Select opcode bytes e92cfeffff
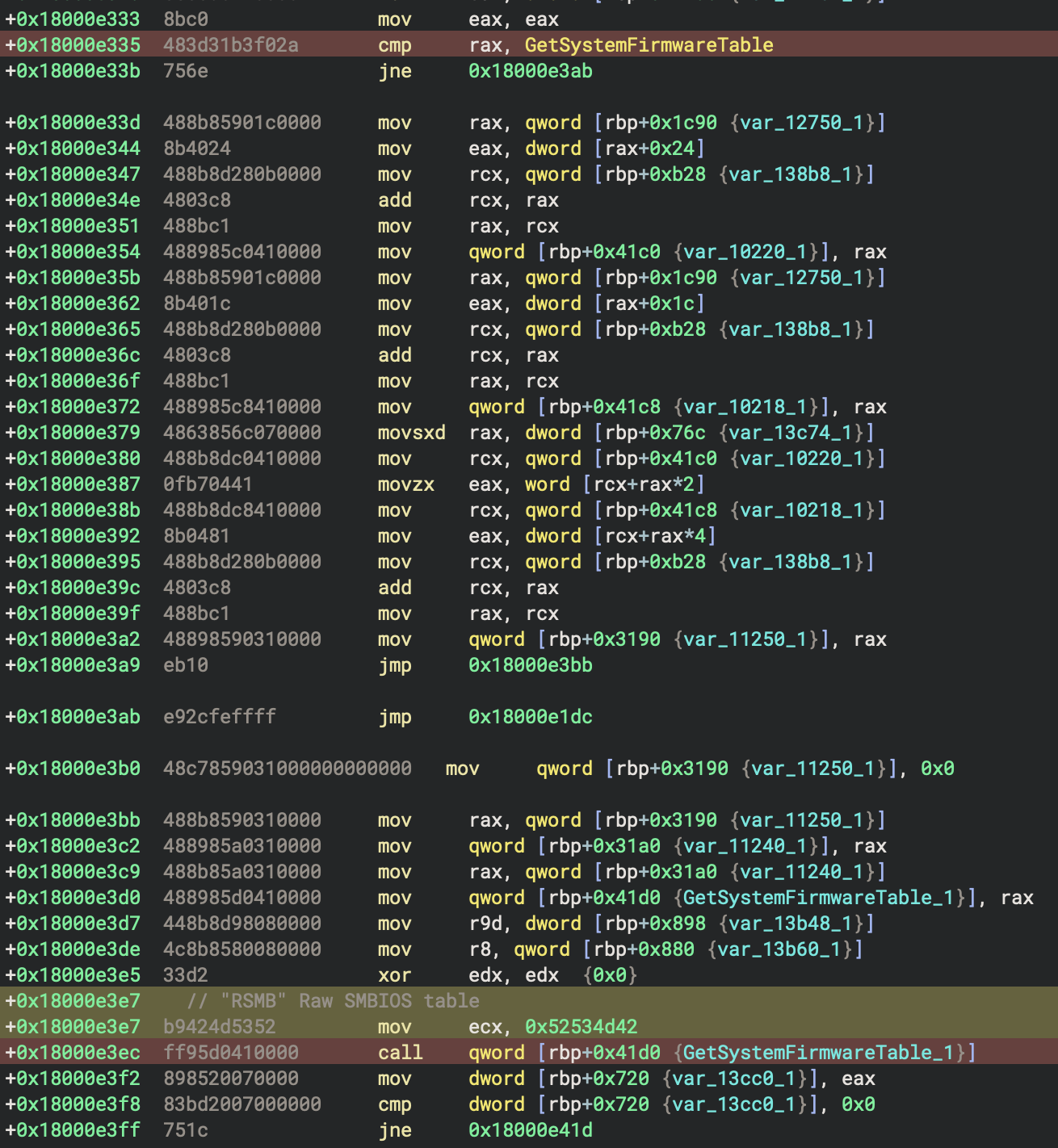 tap(220, 716)
